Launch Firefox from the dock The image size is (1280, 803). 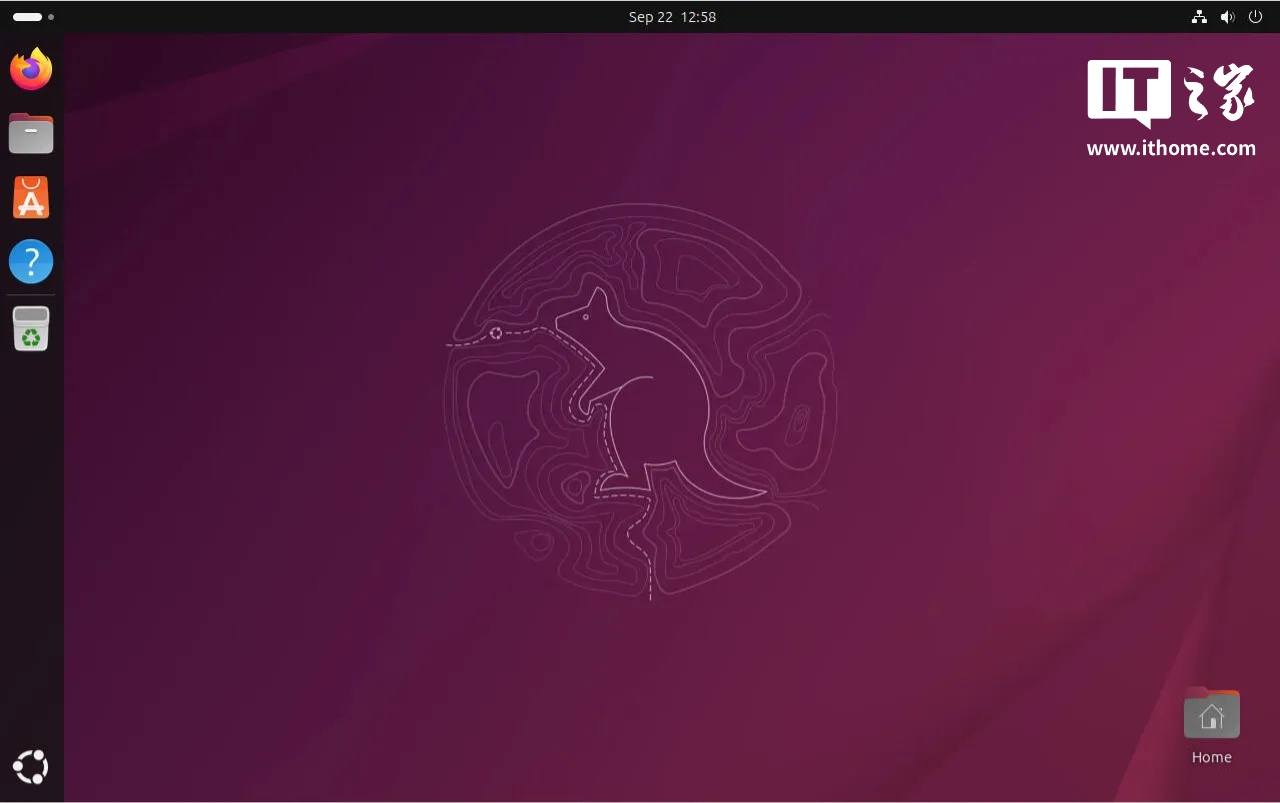pos(31,69)
